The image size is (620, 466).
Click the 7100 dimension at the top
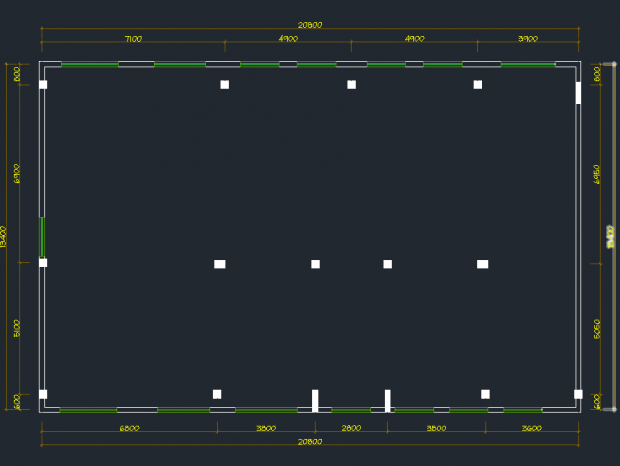click(132, 39)
